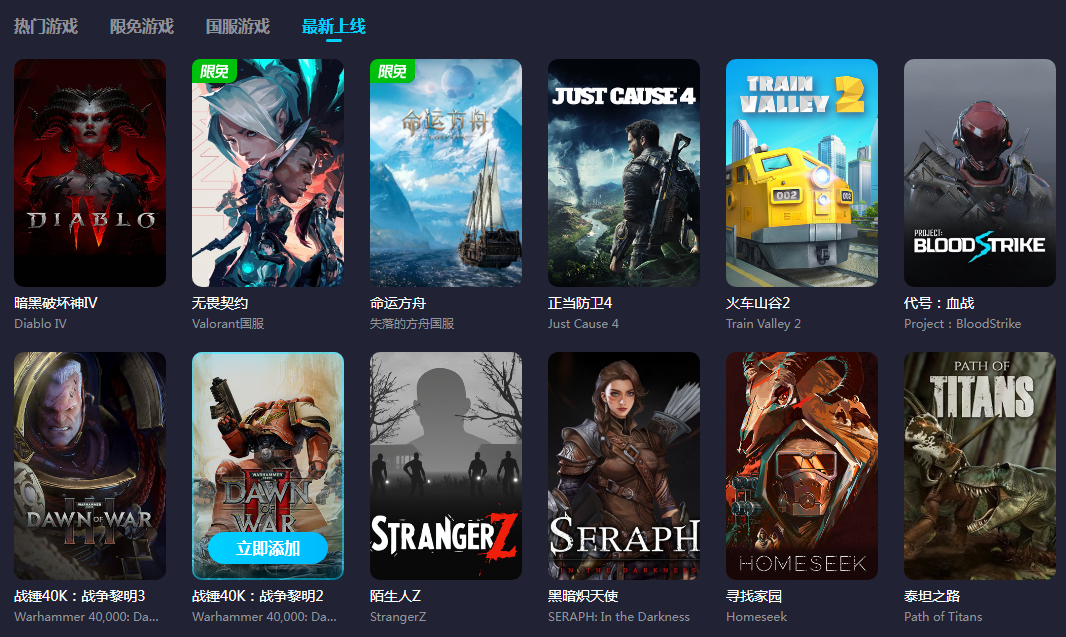Screen dimensions: 1066x637
Task: Click the Just Cause 4 cover
Action: click(624, 173)
